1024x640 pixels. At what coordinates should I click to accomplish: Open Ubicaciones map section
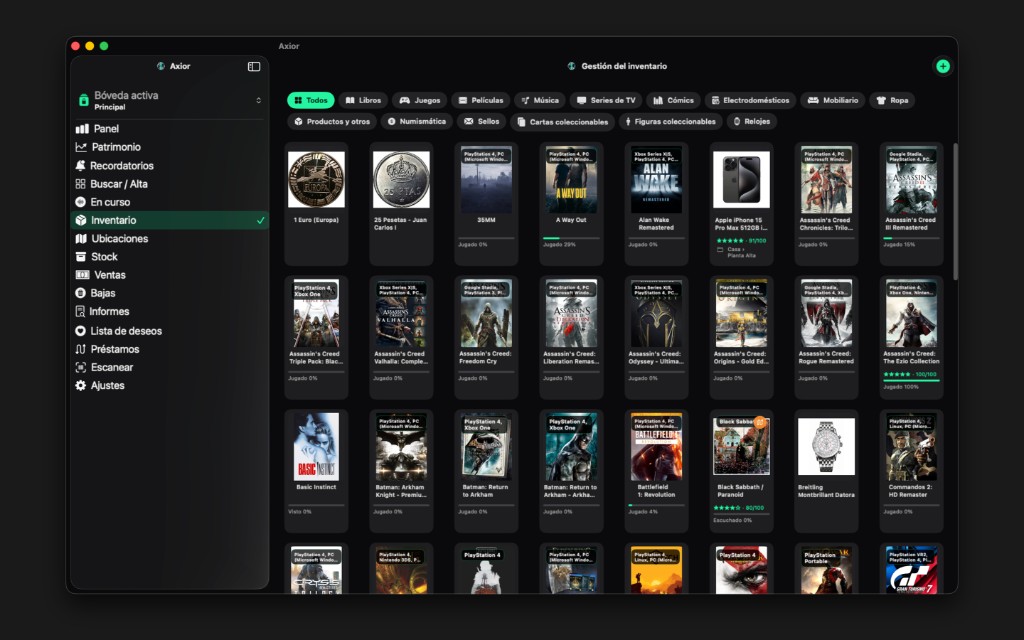[x=170, y=238]
